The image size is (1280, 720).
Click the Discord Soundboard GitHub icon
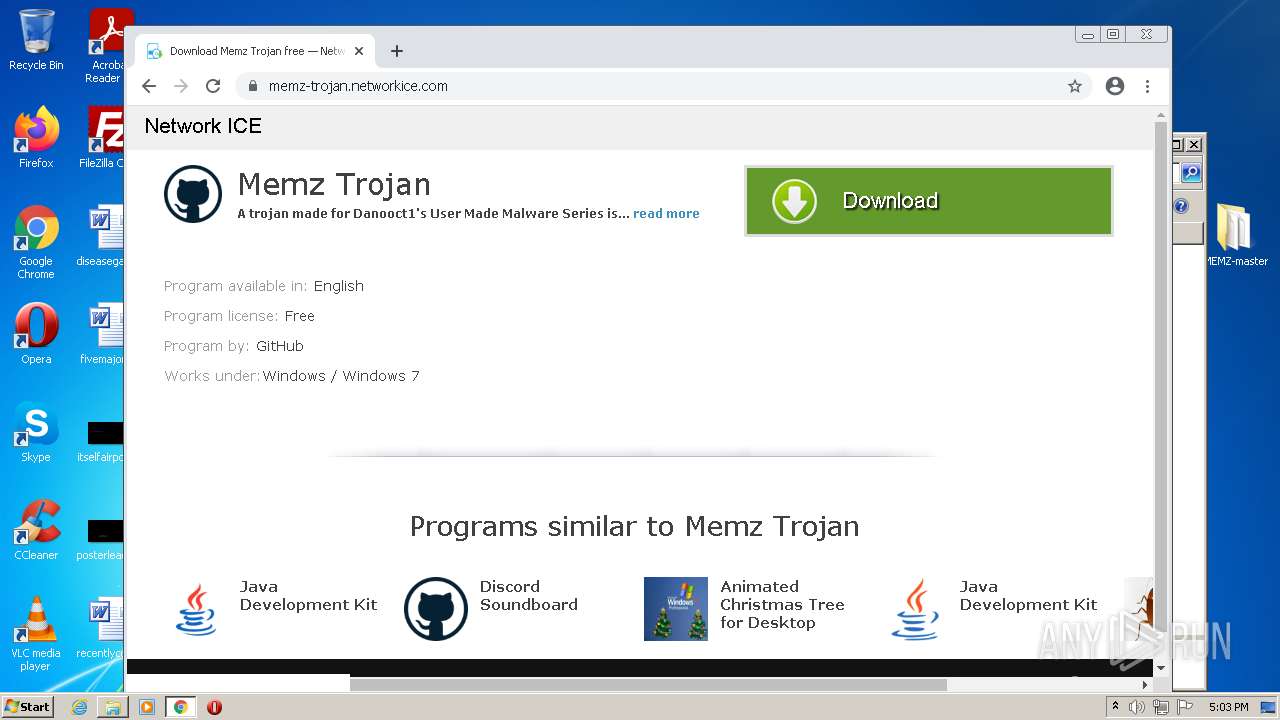436,609
